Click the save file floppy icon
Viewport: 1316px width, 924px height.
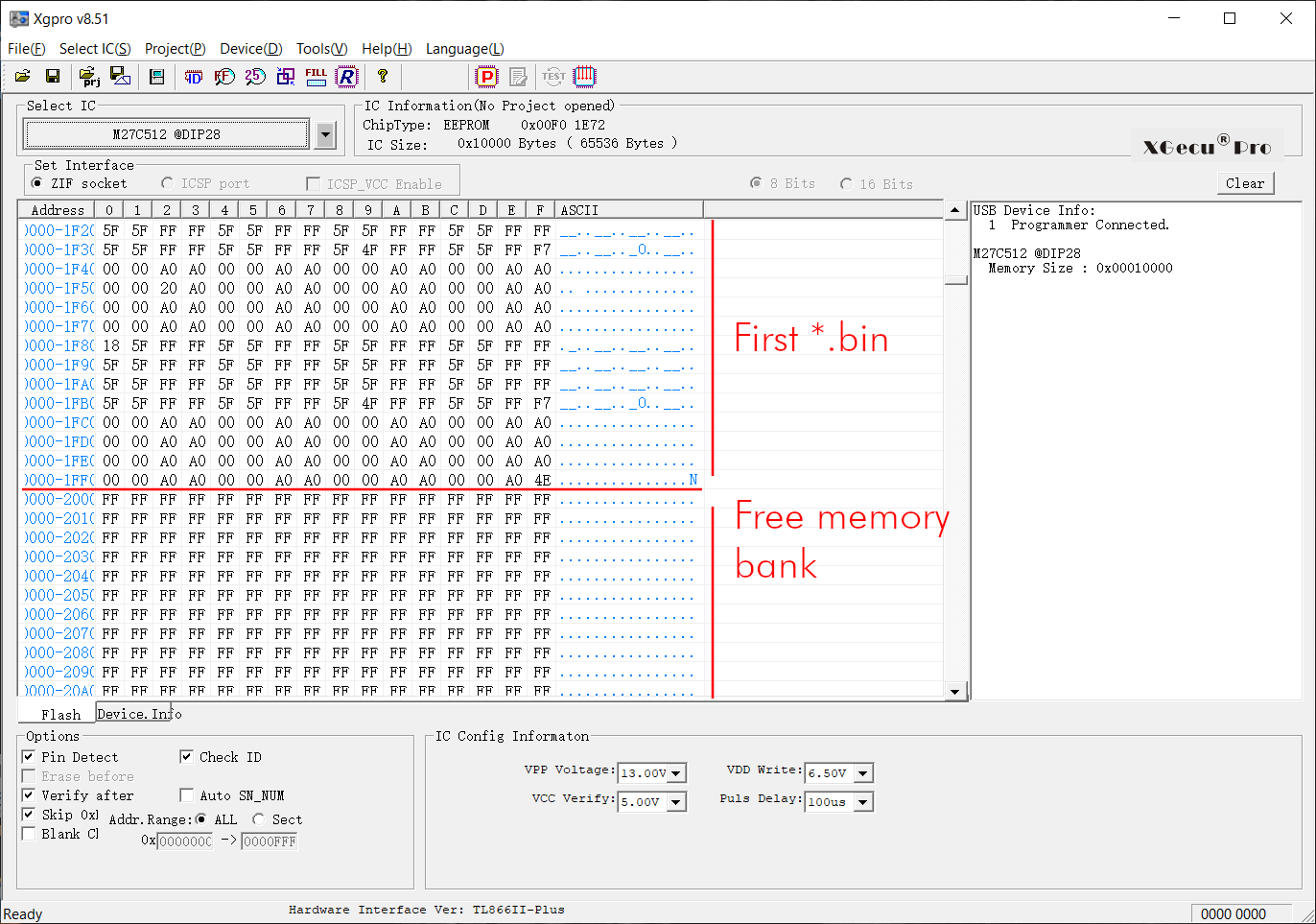point(53,77)
